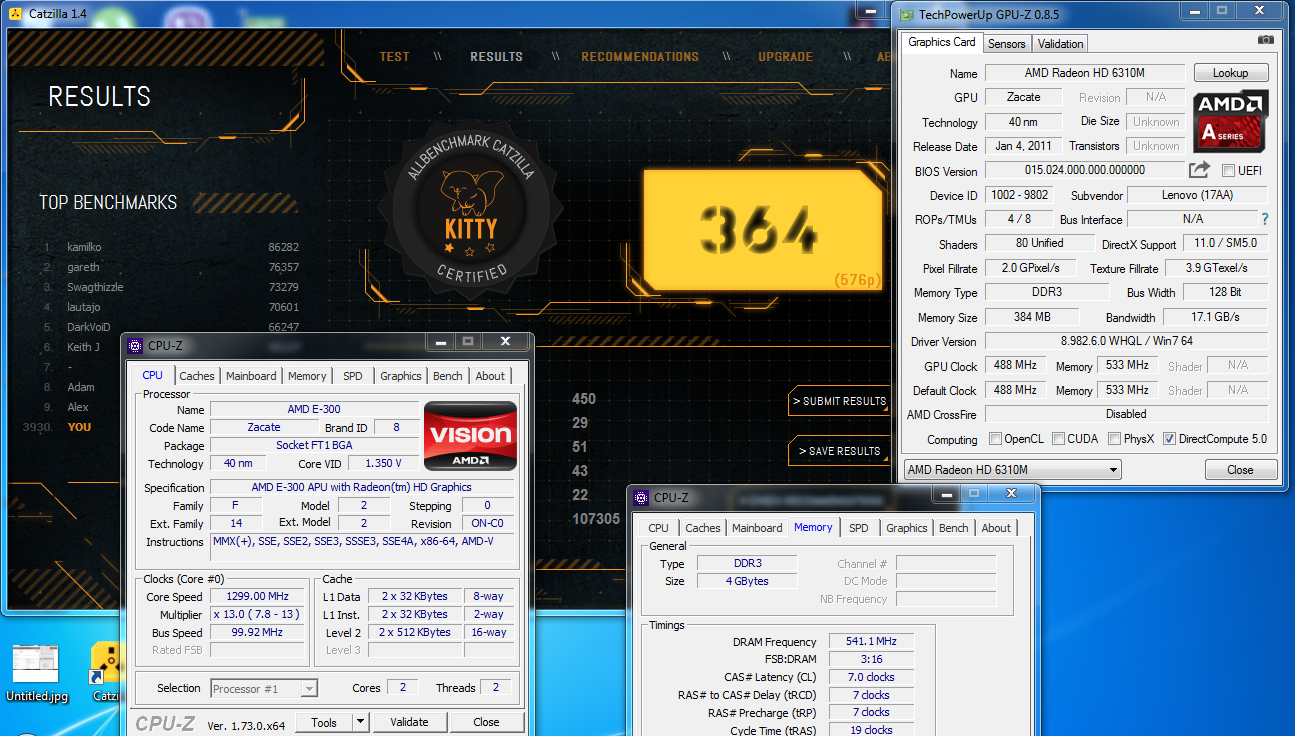1295x736 pixels.
Task: Minimize the GPU-Z window
Action: (x=1194, y=11)
